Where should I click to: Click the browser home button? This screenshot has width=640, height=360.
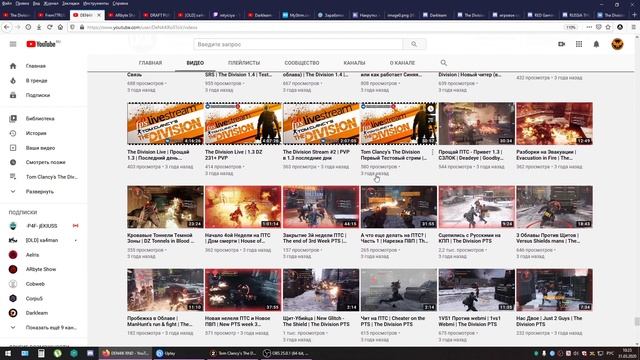[60, 27]
